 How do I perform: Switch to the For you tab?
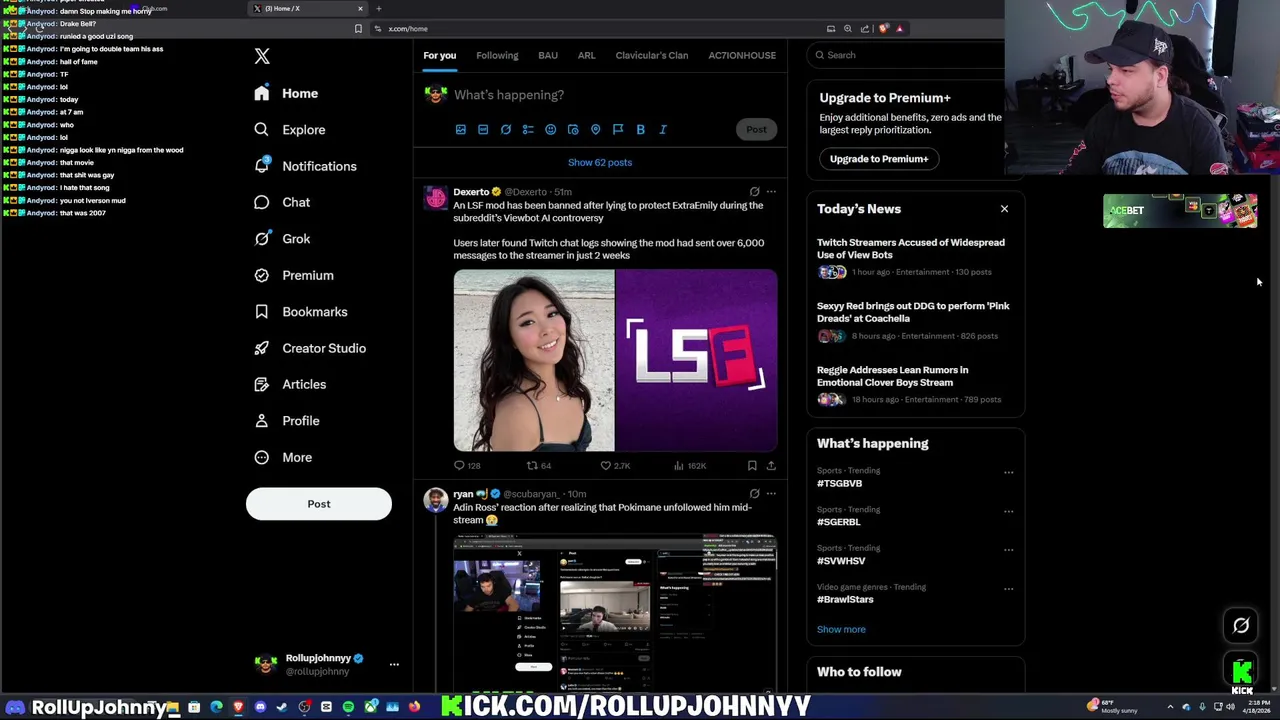[x=439, y=55]
